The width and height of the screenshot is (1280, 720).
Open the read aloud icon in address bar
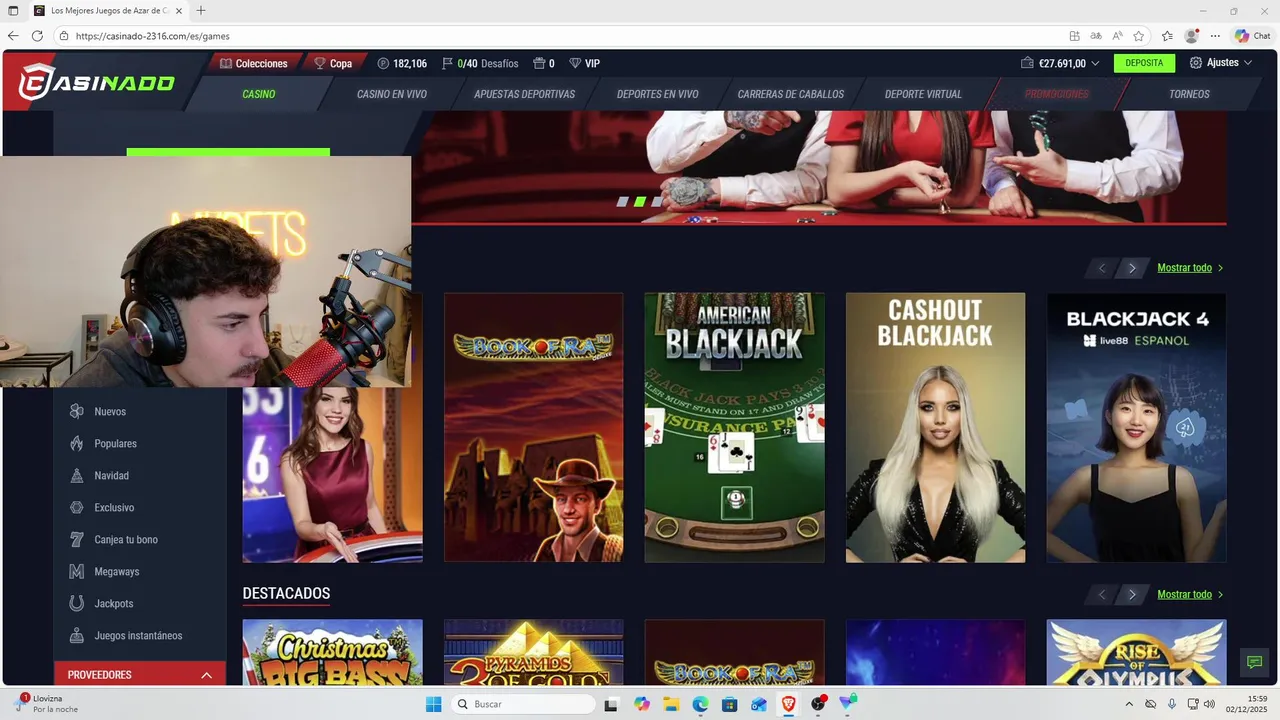click(1117, 36)
